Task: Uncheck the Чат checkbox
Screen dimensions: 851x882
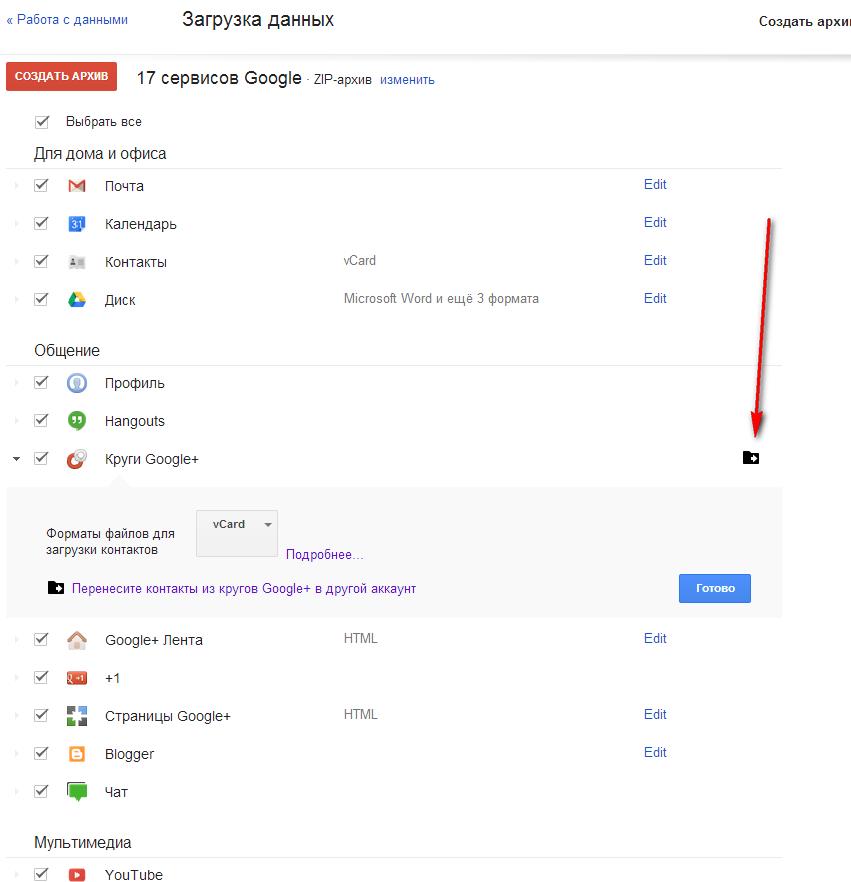Action: click(x=41, y=792)
